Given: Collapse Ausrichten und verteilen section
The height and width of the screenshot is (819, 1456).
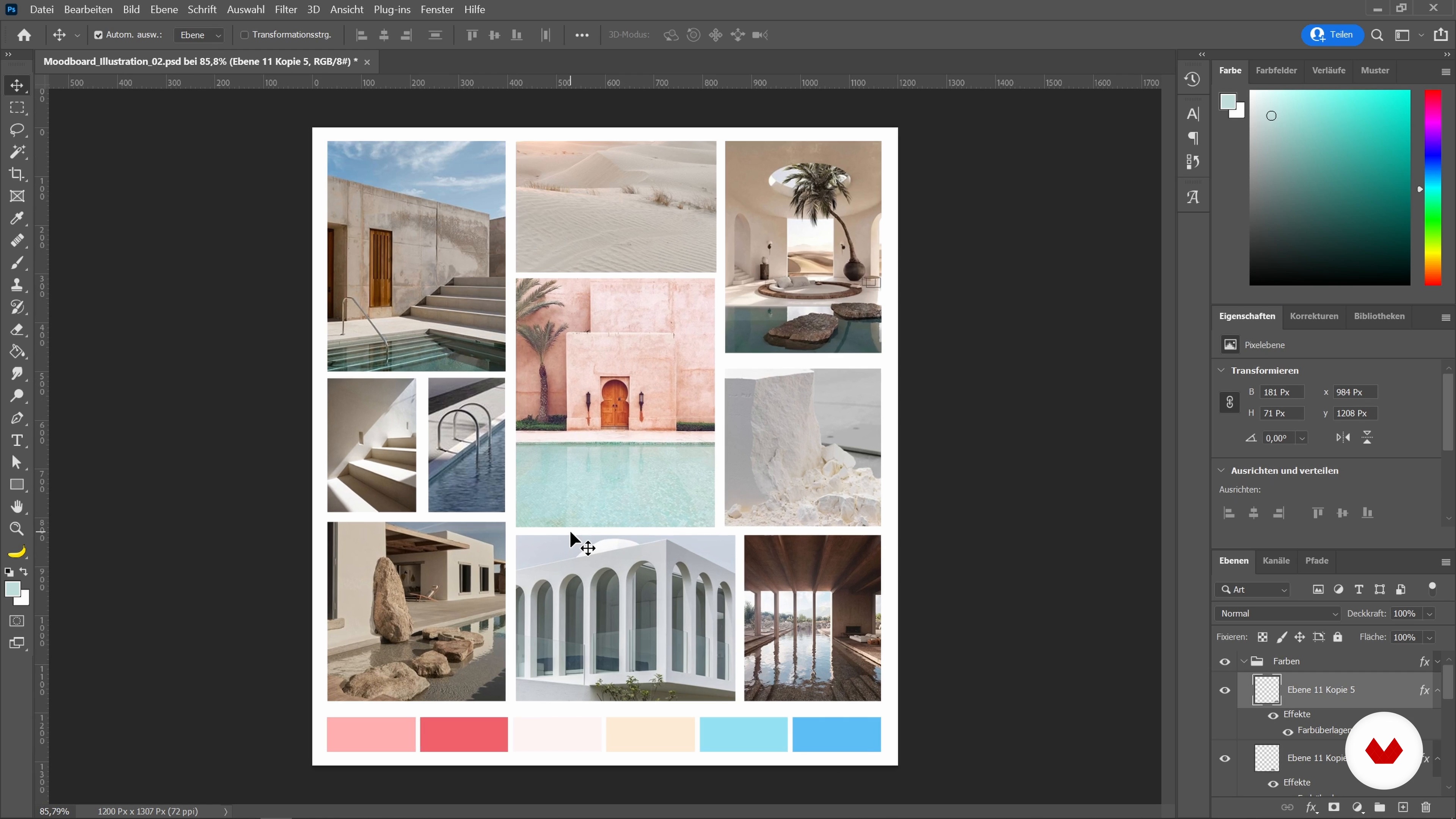Looking at the screenshot, I should (x=1221, y=470).
